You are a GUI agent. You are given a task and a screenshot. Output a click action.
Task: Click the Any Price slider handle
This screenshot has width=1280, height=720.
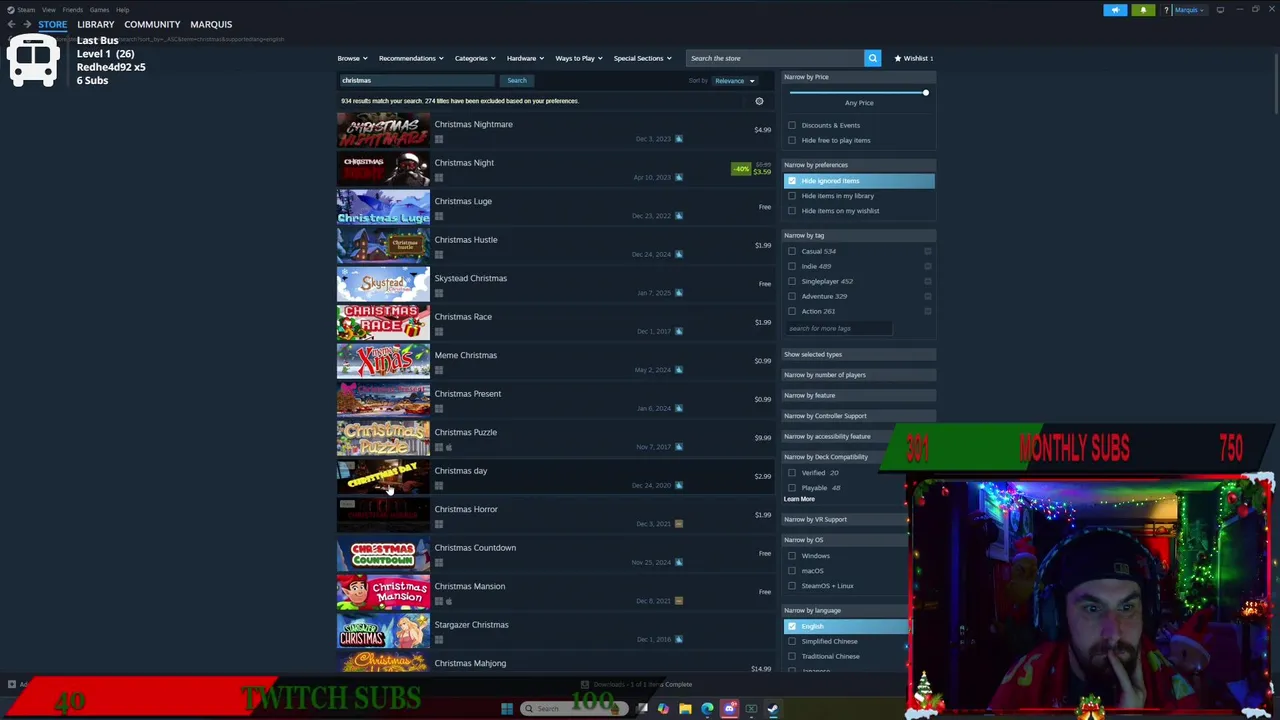[925, 93]
